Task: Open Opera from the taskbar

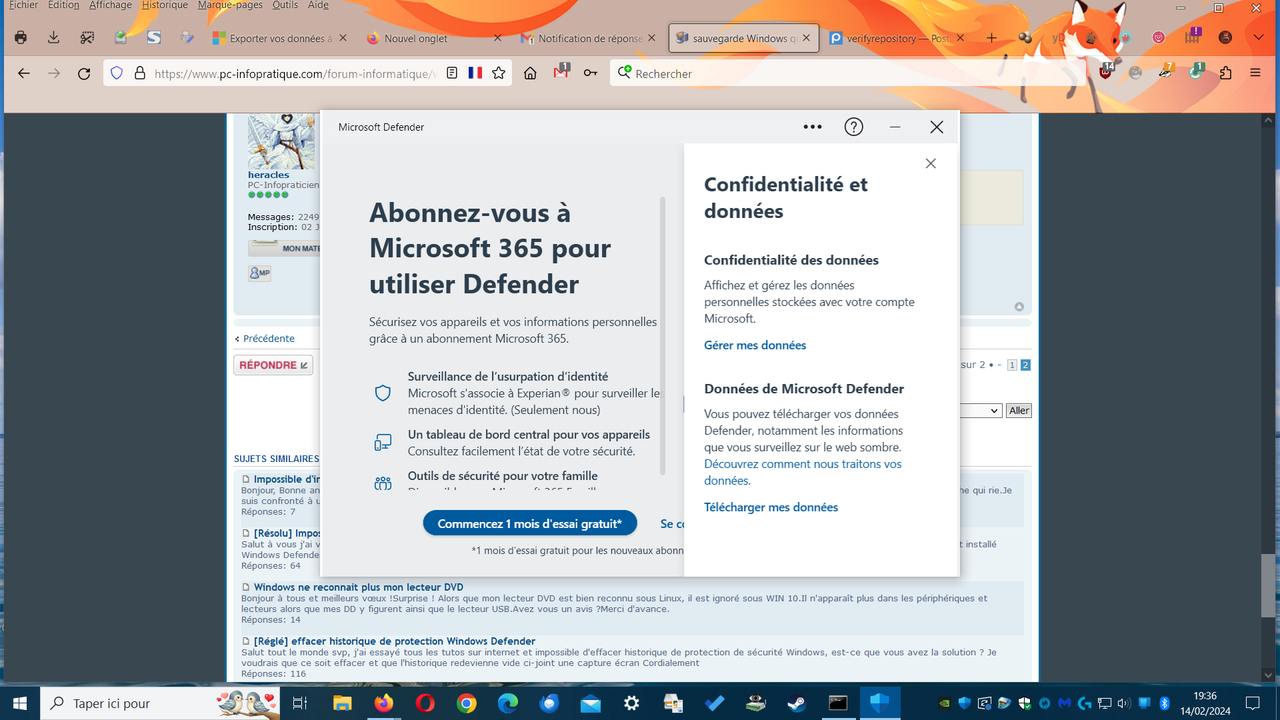Action: coord(425,704)
